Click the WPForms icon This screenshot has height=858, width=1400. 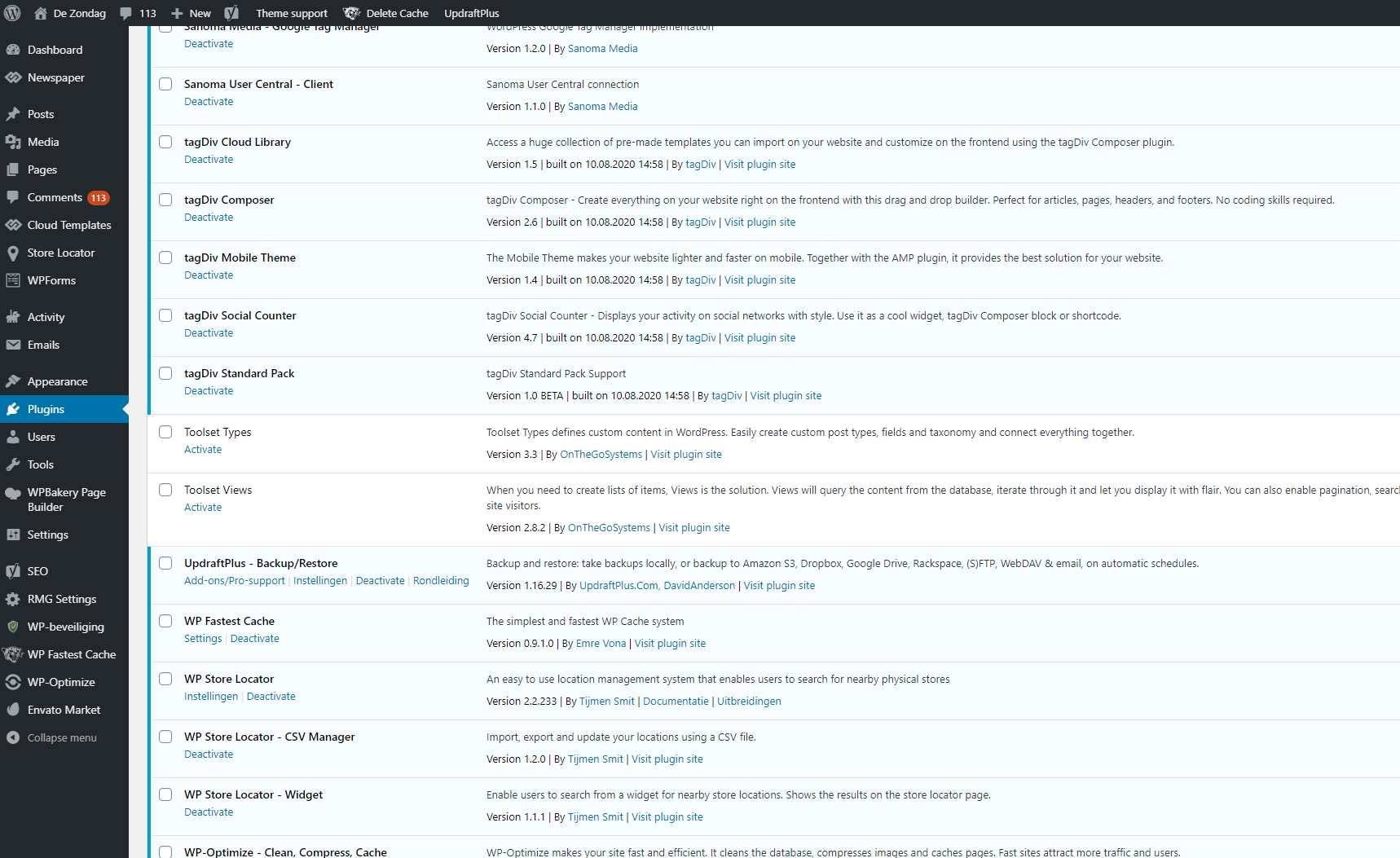point(13,280)
